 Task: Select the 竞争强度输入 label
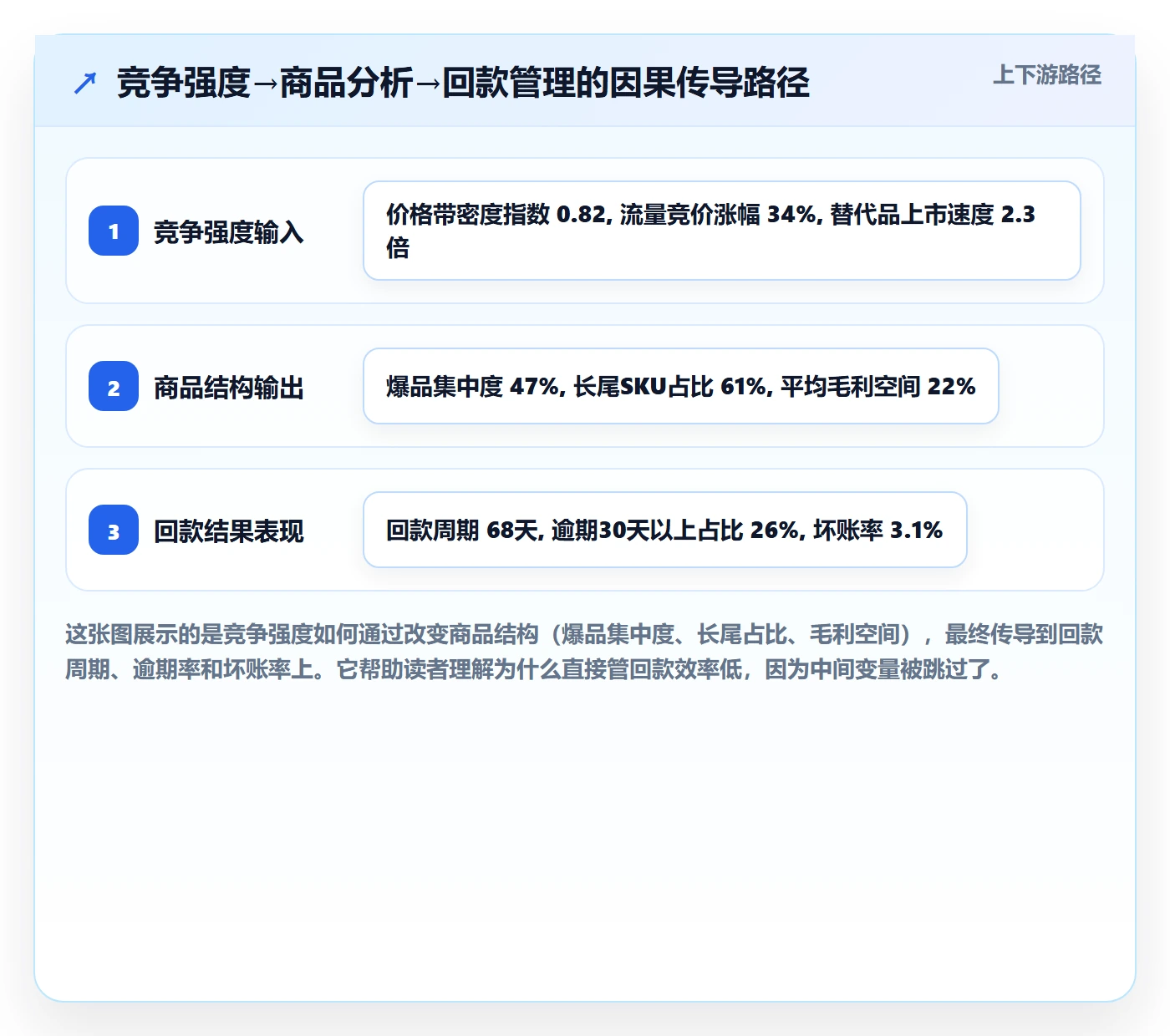pyautogui.click(x=228, y=231)
